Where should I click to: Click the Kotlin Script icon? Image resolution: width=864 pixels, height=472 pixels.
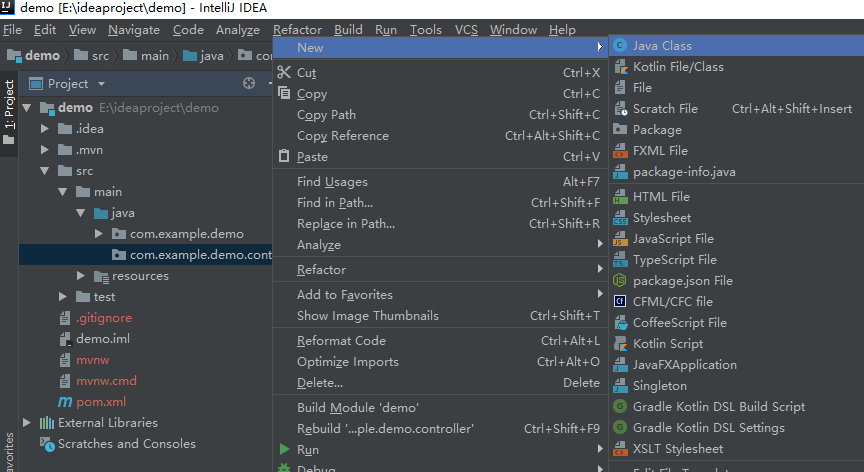click(620, 344)
